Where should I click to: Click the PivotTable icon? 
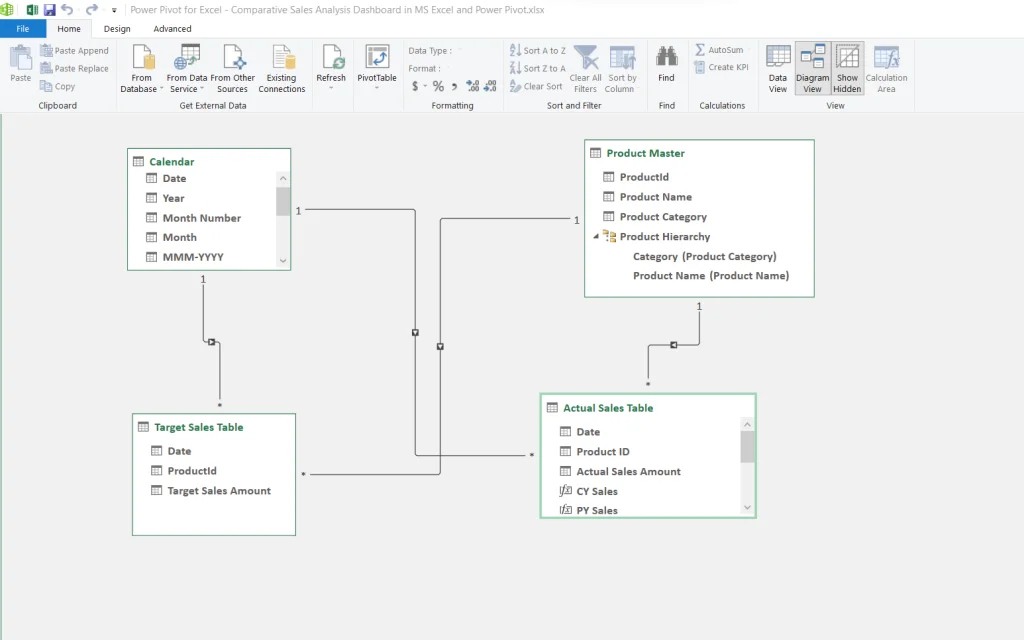377,57
